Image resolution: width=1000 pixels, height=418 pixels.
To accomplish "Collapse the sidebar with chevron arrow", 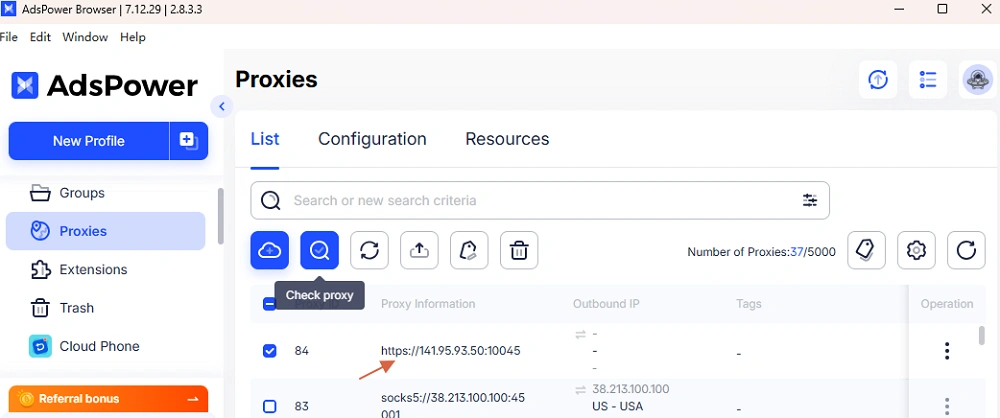I will pos(221,107).
